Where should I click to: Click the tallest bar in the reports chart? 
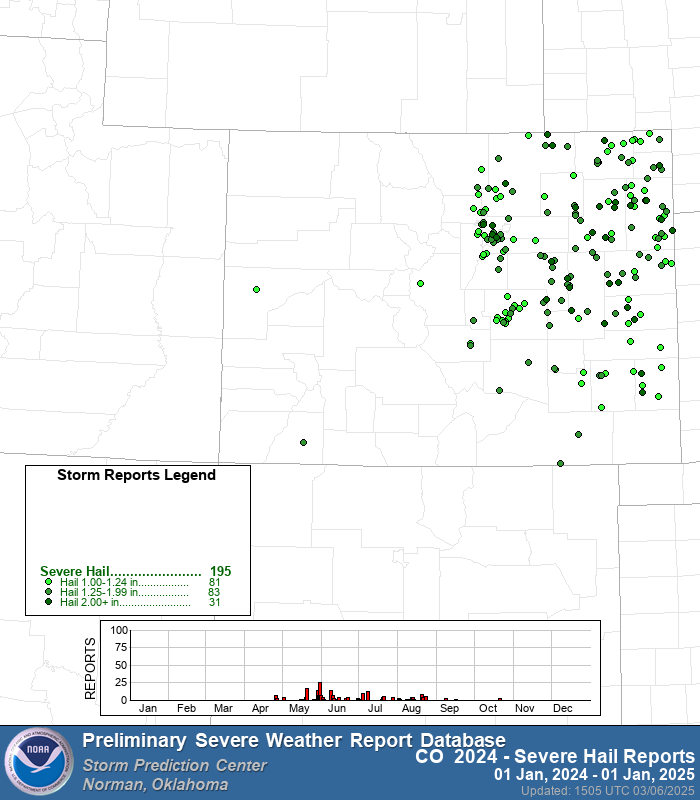pyautogui.click(x=320, y=690)
